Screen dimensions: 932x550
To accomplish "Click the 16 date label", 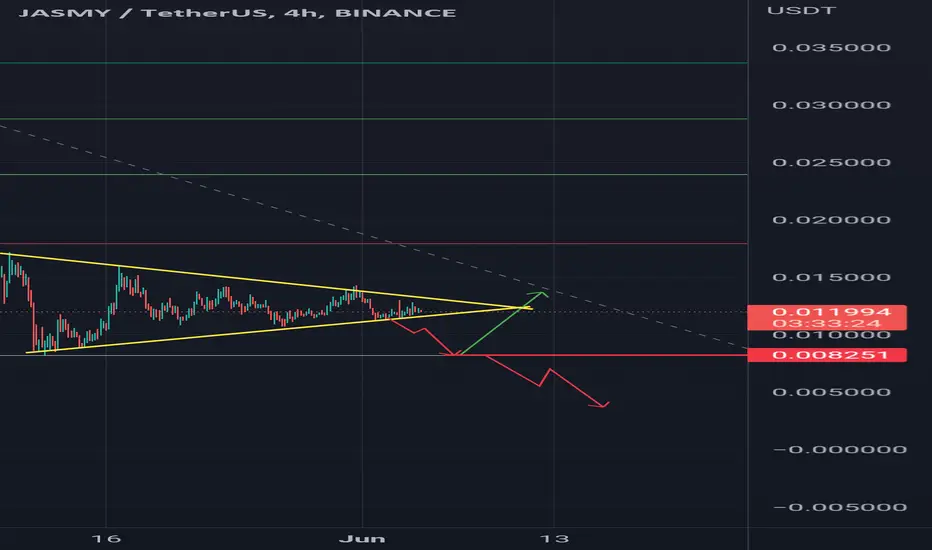I will [x=106, y=539].
